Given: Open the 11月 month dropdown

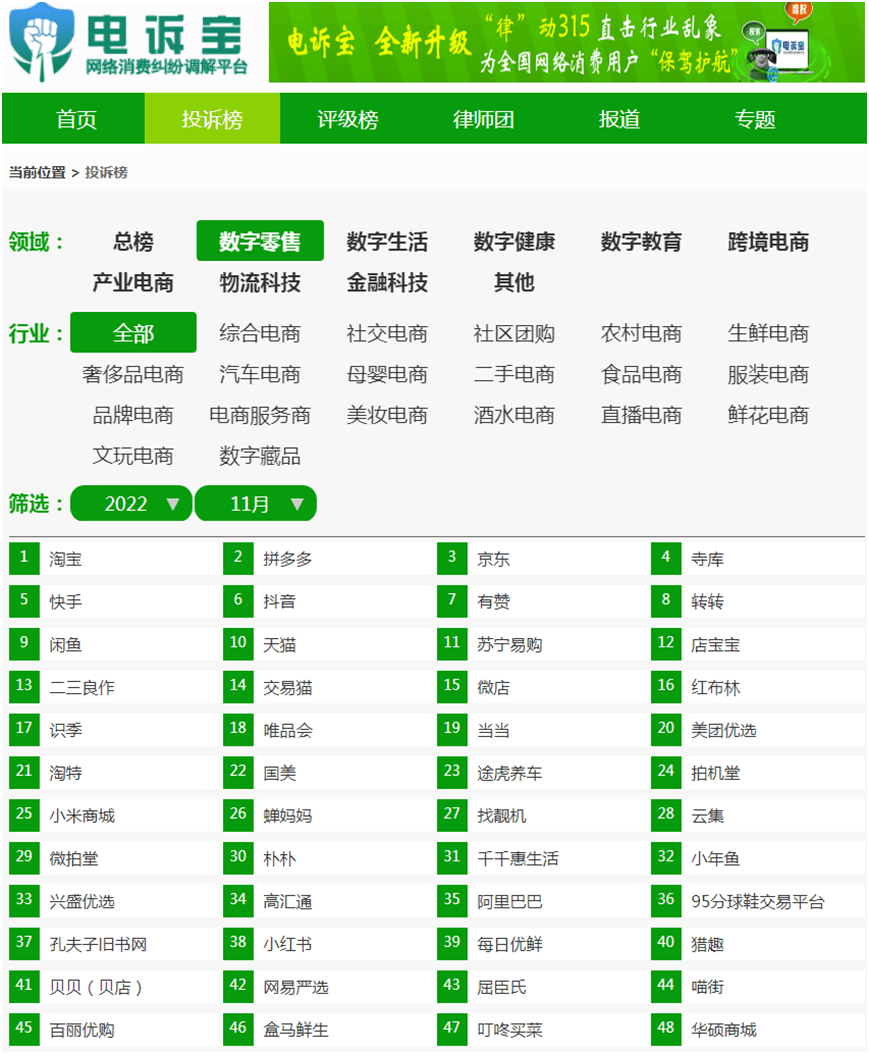Looking at the screenshot, I should [255, 503].
